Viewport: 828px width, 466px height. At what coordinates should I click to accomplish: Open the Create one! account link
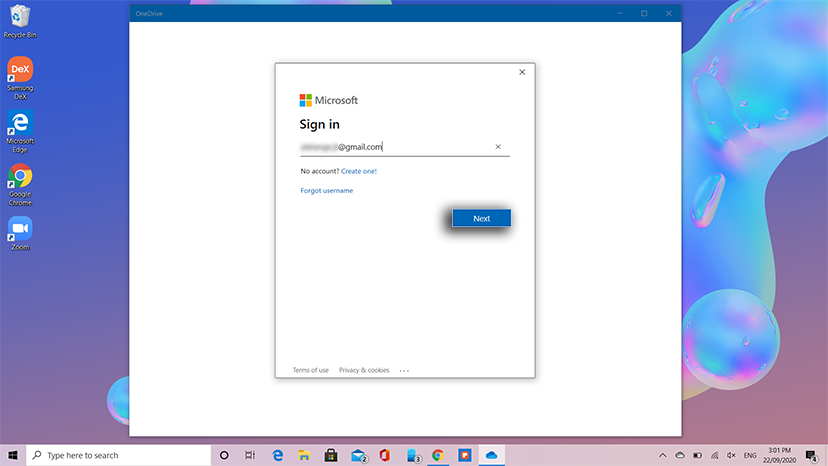tap(359, 171)
